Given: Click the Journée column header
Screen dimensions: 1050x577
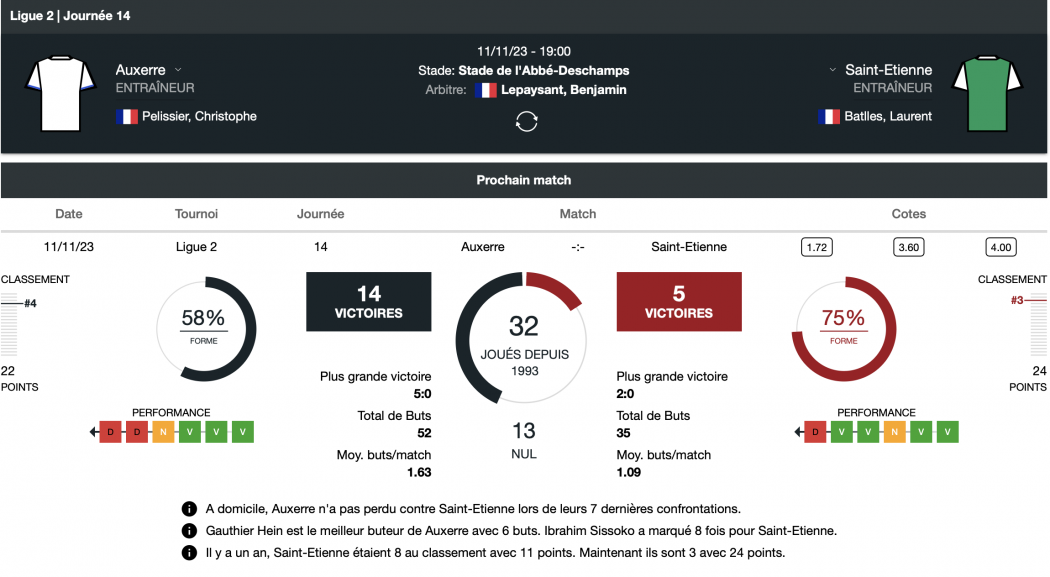Looking at the screenshot, I should [x=321, y=214].
